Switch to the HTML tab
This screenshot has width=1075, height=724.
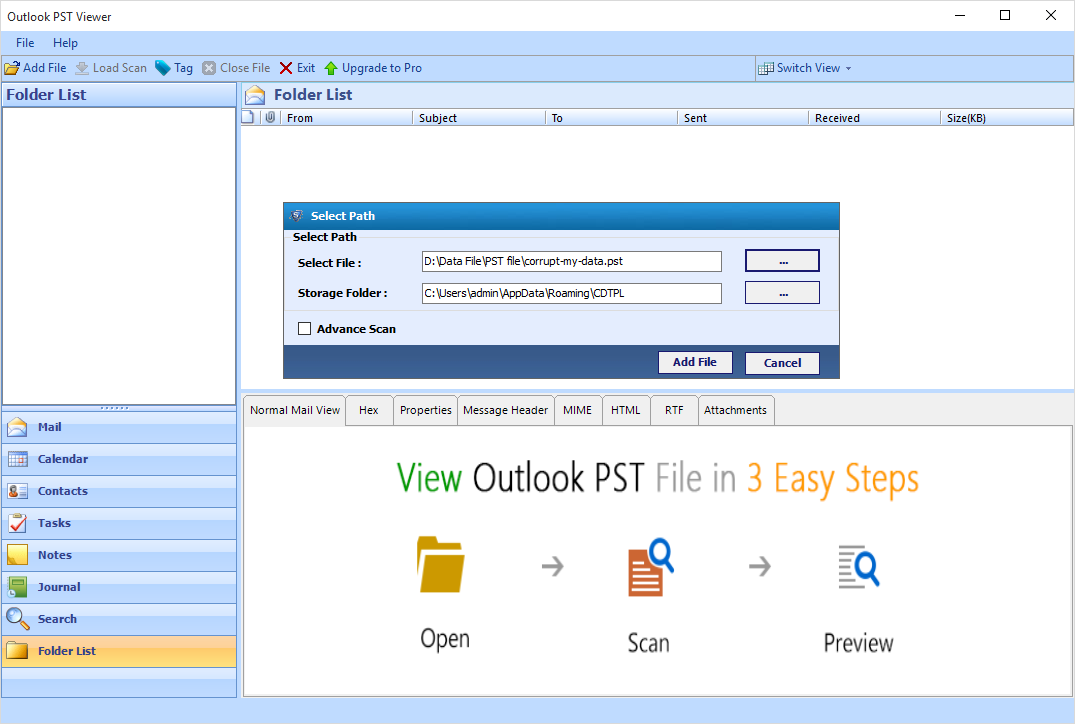click(625, 410)
